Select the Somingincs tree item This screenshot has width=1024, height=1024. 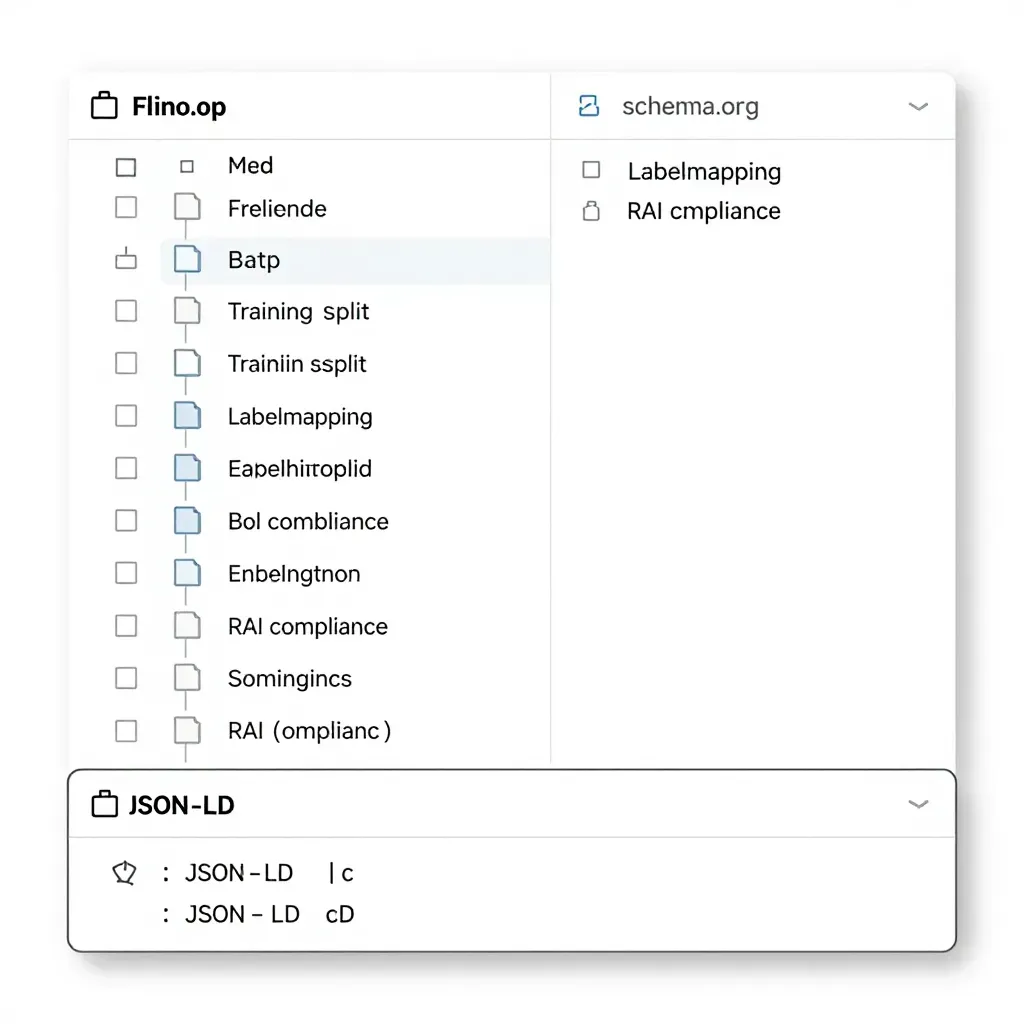click(289, 679)
